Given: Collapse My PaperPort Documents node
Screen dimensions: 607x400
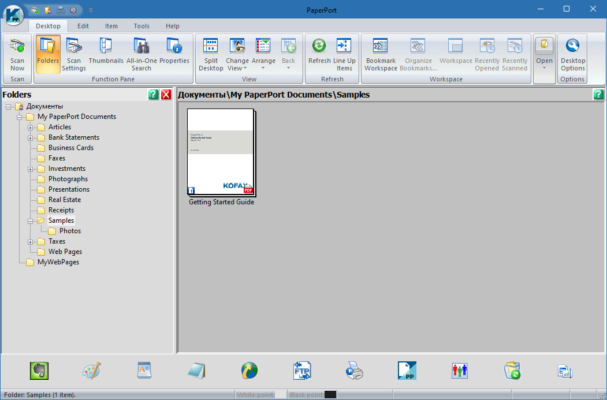Looking at the screenshot, I should click(x=19, y=117).
